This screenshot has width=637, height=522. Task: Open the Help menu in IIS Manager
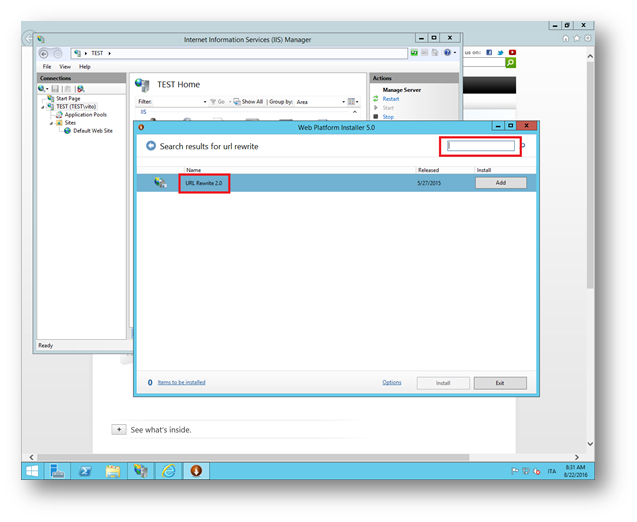click(x=84, y=67)
